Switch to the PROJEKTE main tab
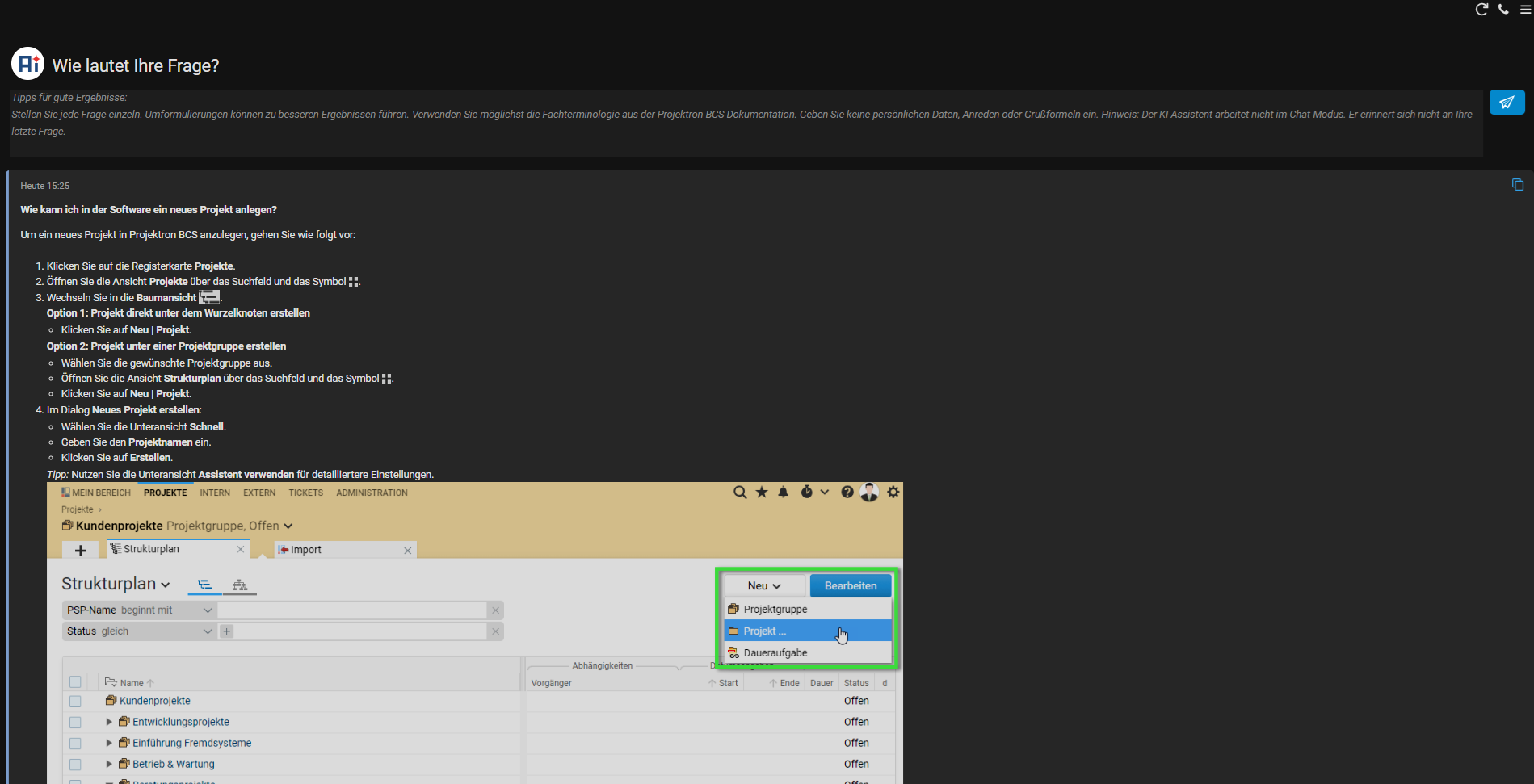Screen dimensions: 1534x784 tap(165, 493)
